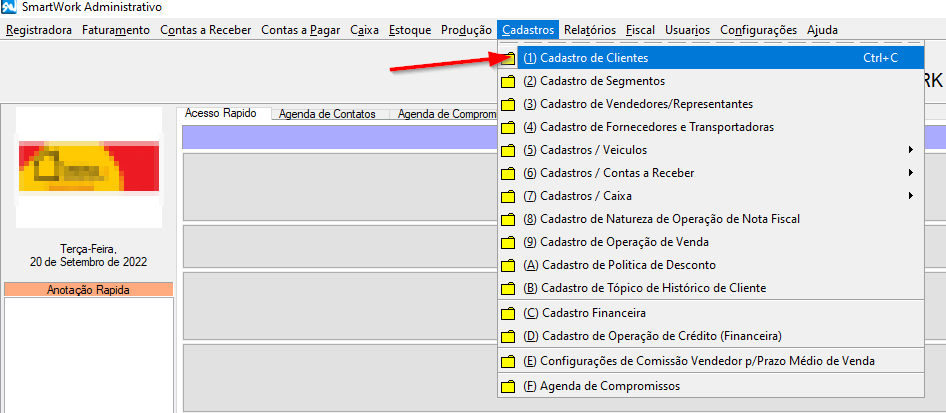Click the SmartWork app icon in title bar
This screenshot has height=413, width=946.
(x=9, y=8)
